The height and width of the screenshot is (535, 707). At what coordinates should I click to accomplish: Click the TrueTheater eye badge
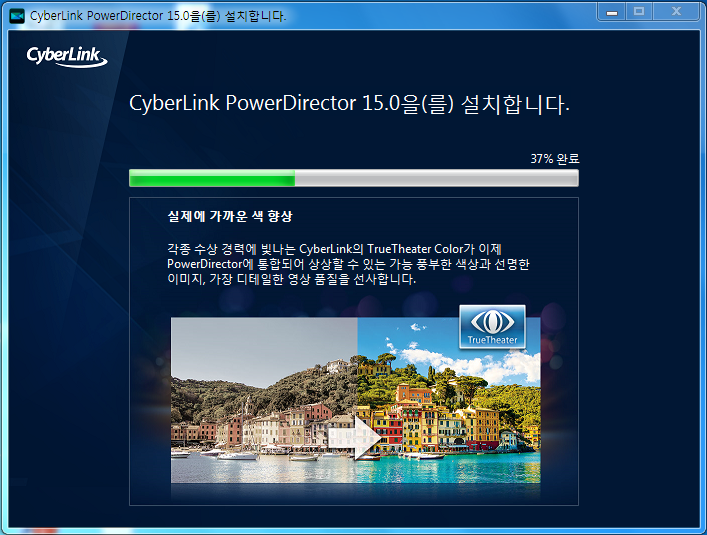click(492, 327)
